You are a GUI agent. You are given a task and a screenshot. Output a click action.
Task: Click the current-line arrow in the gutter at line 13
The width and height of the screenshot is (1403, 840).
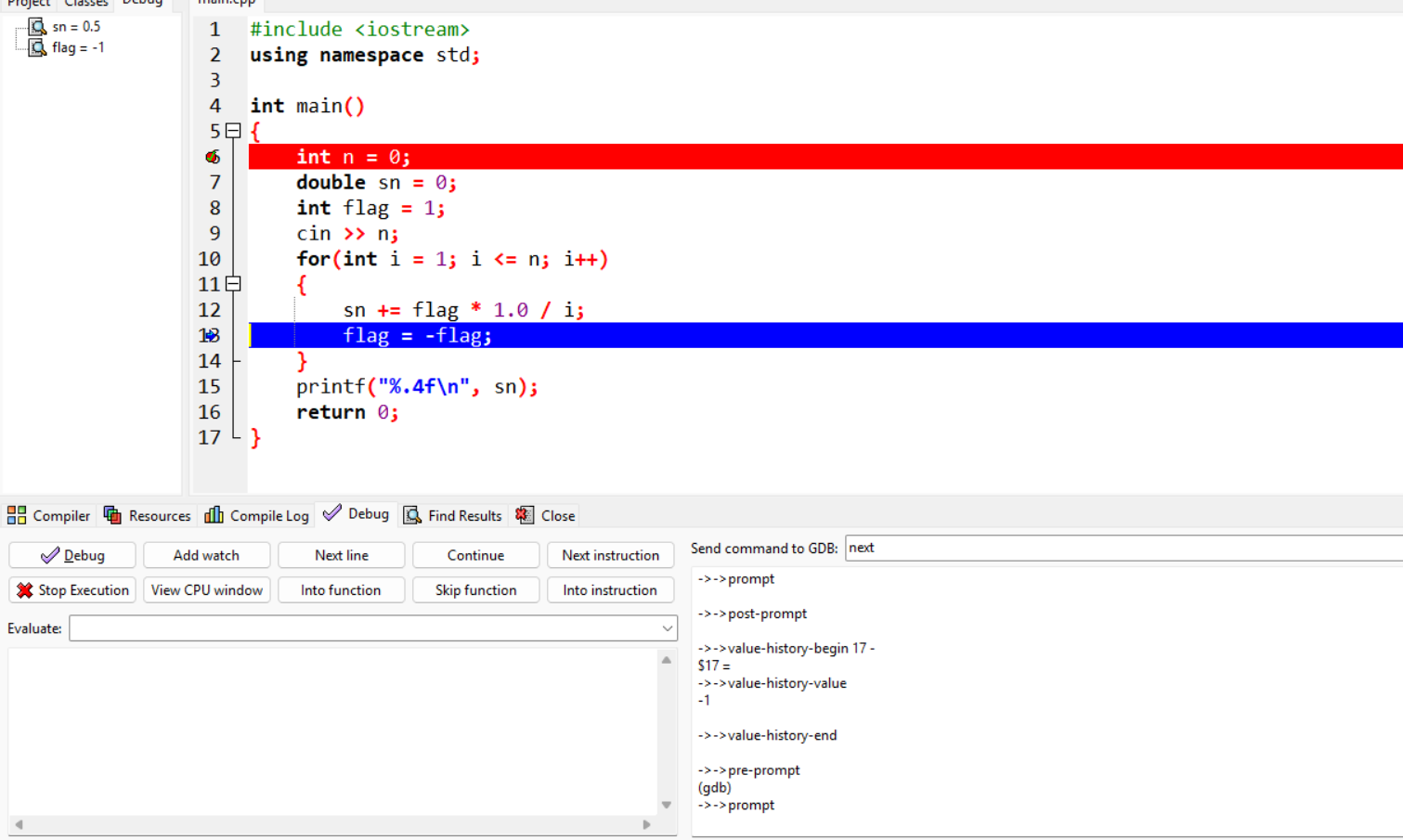point(213,335)
